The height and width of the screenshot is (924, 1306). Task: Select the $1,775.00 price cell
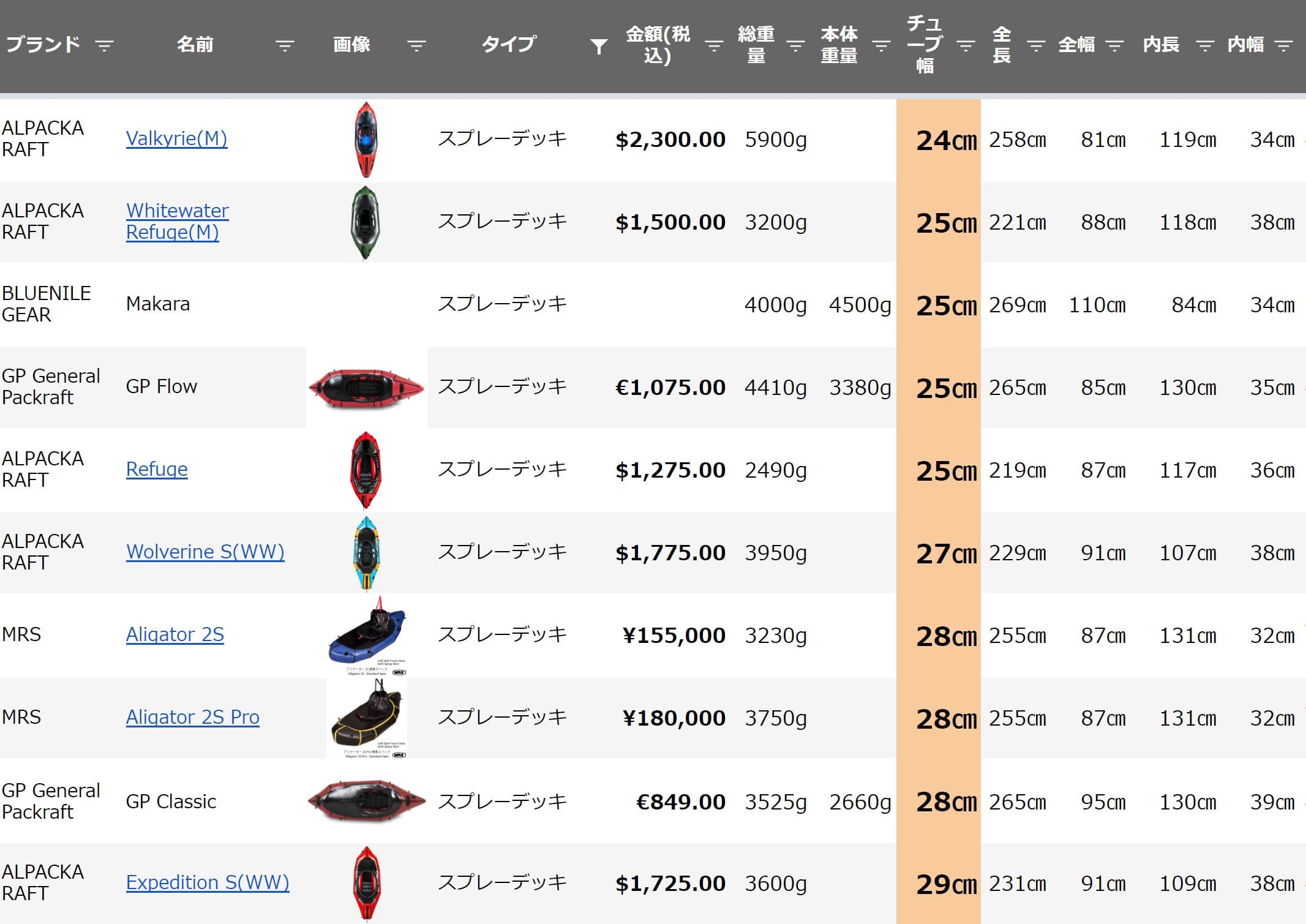click(x=670, y=553)
